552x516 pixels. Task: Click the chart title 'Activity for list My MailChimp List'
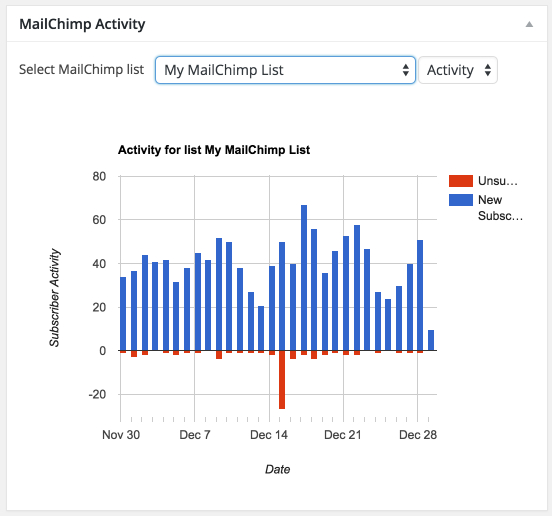(214, 150)
